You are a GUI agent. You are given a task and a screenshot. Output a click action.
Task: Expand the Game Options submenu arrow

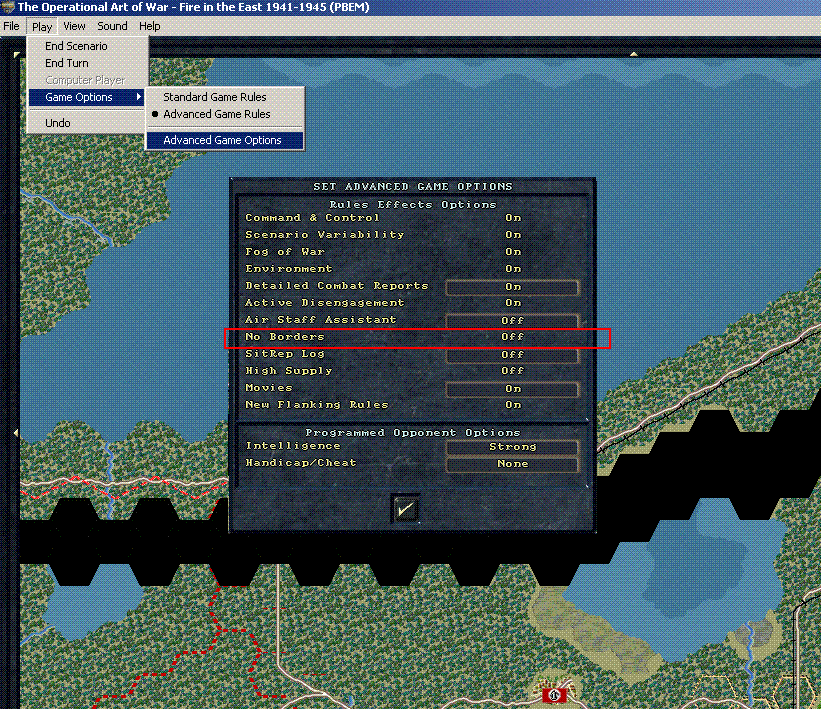click(x=139, y=97)
